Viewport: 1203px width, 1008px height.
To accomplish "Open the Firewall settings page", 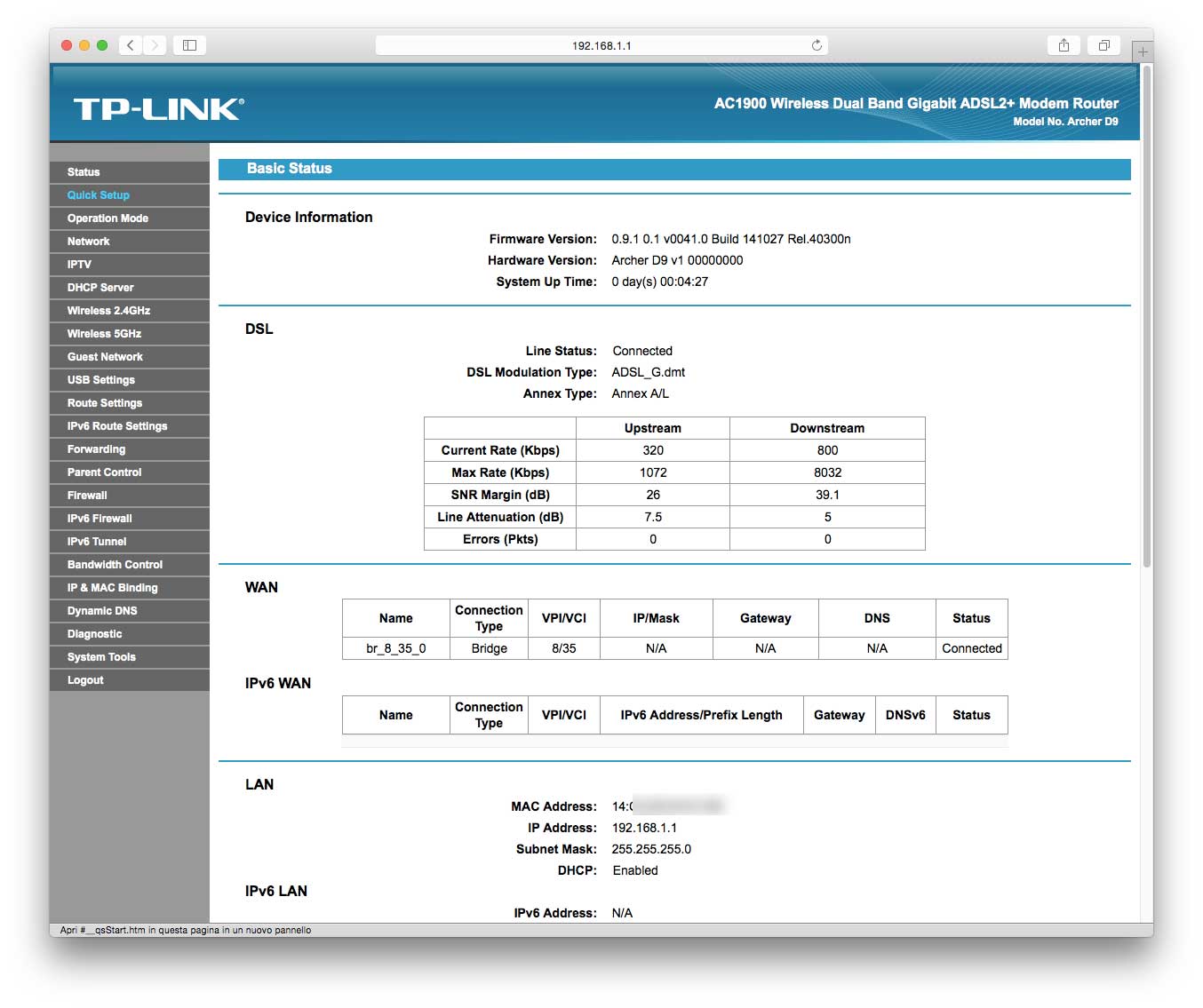I will [x=87, y=496].
